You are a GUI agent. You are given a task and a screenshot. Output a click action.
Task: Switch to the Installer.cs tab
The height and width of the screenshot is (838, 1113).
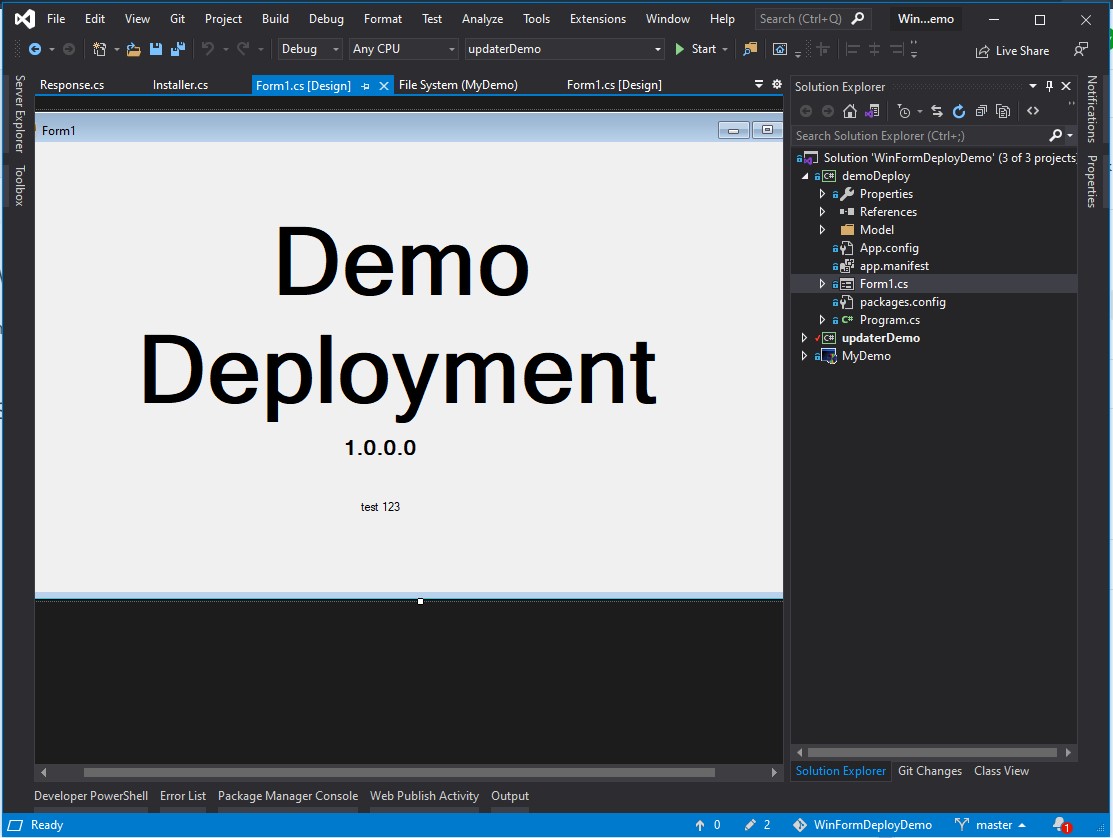180,85
